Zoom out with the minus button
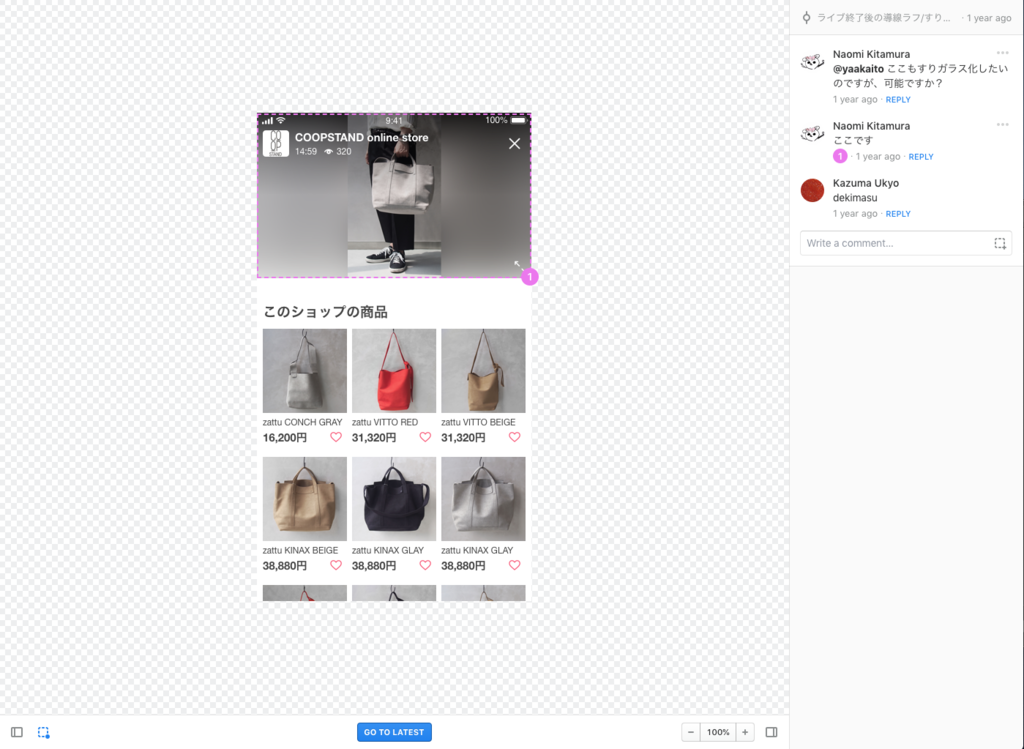Viewport: 1024px width, 749px height. [x=691, y=732]
